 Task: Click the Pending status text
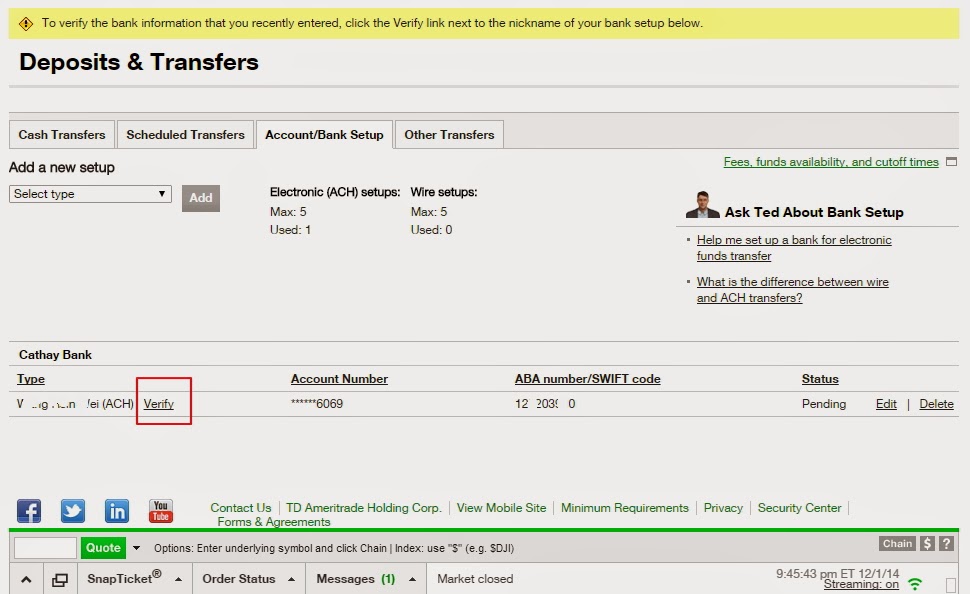[824, 403]
